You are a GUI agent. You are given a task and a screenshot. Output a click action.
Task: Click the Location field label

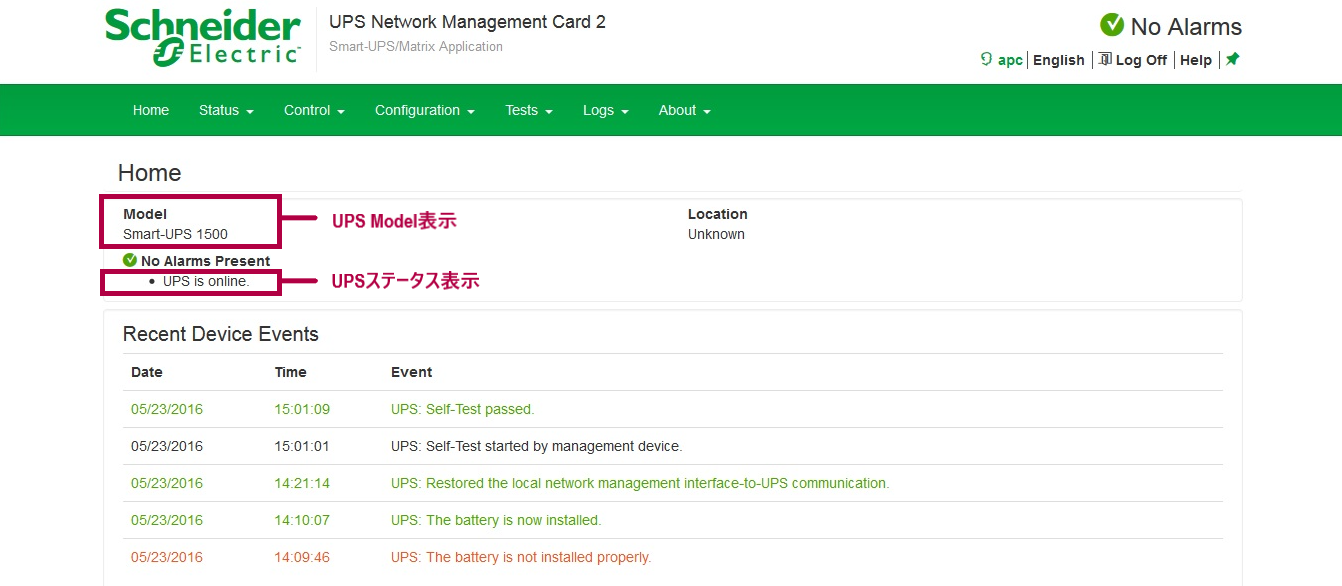click(x=718, y=214)
